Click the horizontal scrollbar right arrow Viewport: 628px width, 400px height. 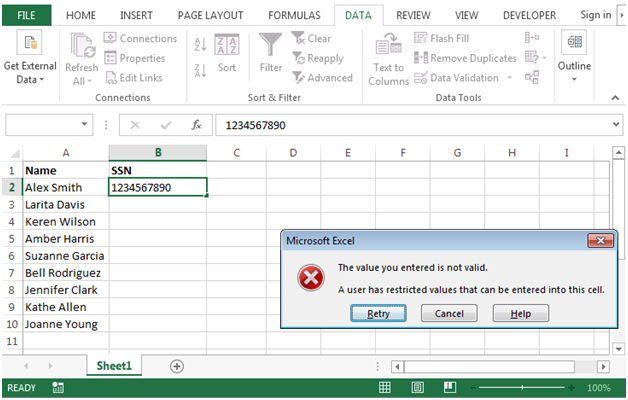[603, 366]
